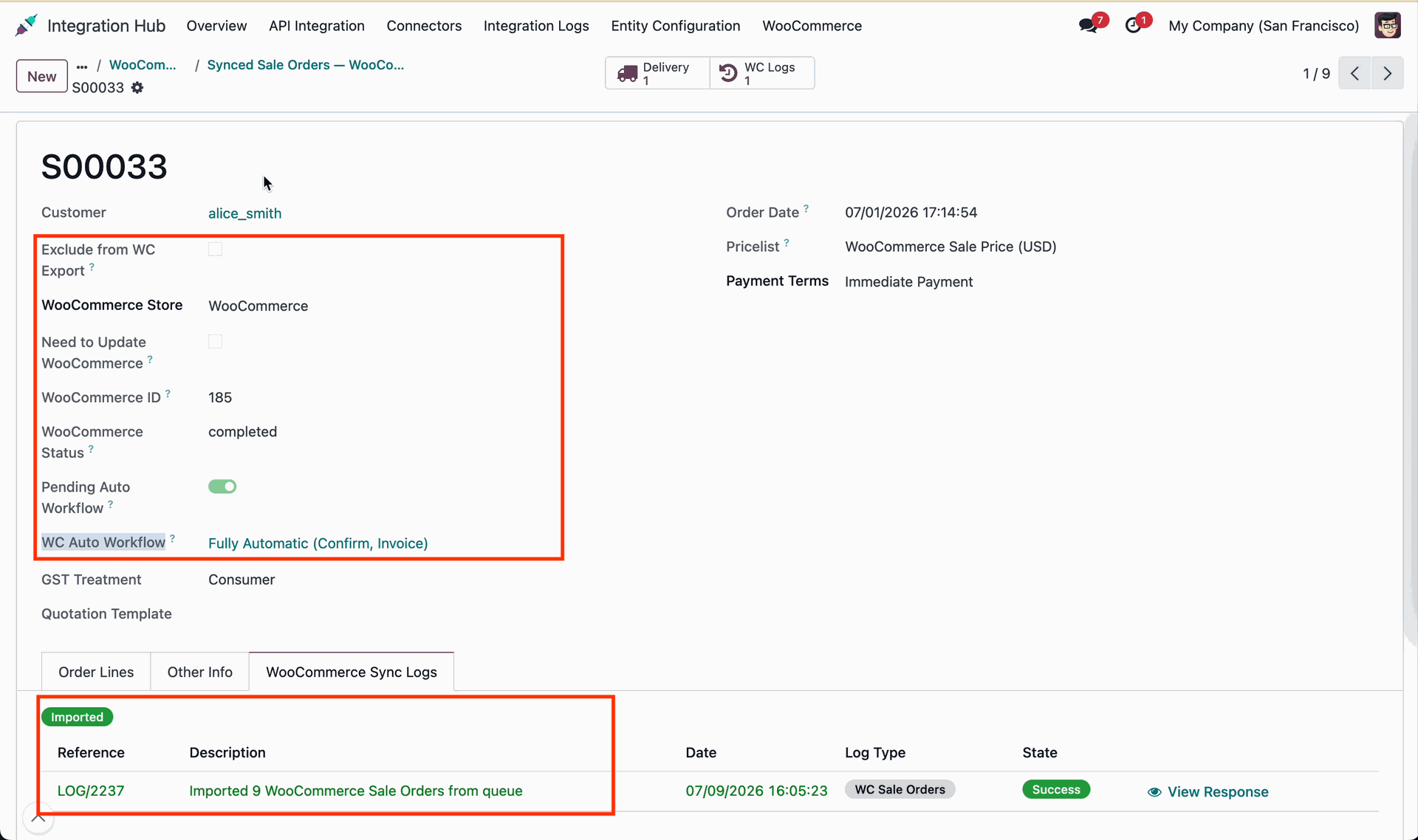The image size is (1418, 840).
Task: Click the Success state badge
Action: [x=1056, y=790]
